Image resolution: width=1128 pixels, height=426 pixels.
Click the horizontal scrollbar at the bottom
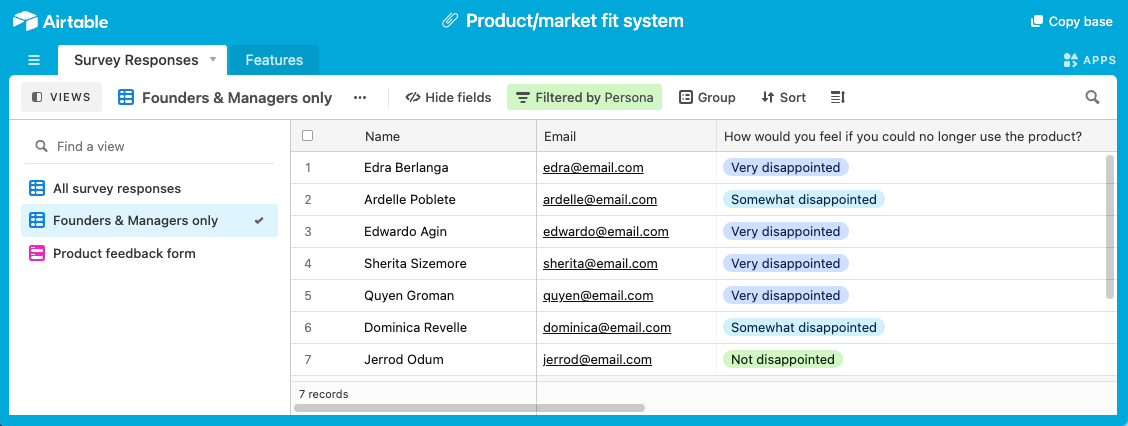(x=470, y=408)
